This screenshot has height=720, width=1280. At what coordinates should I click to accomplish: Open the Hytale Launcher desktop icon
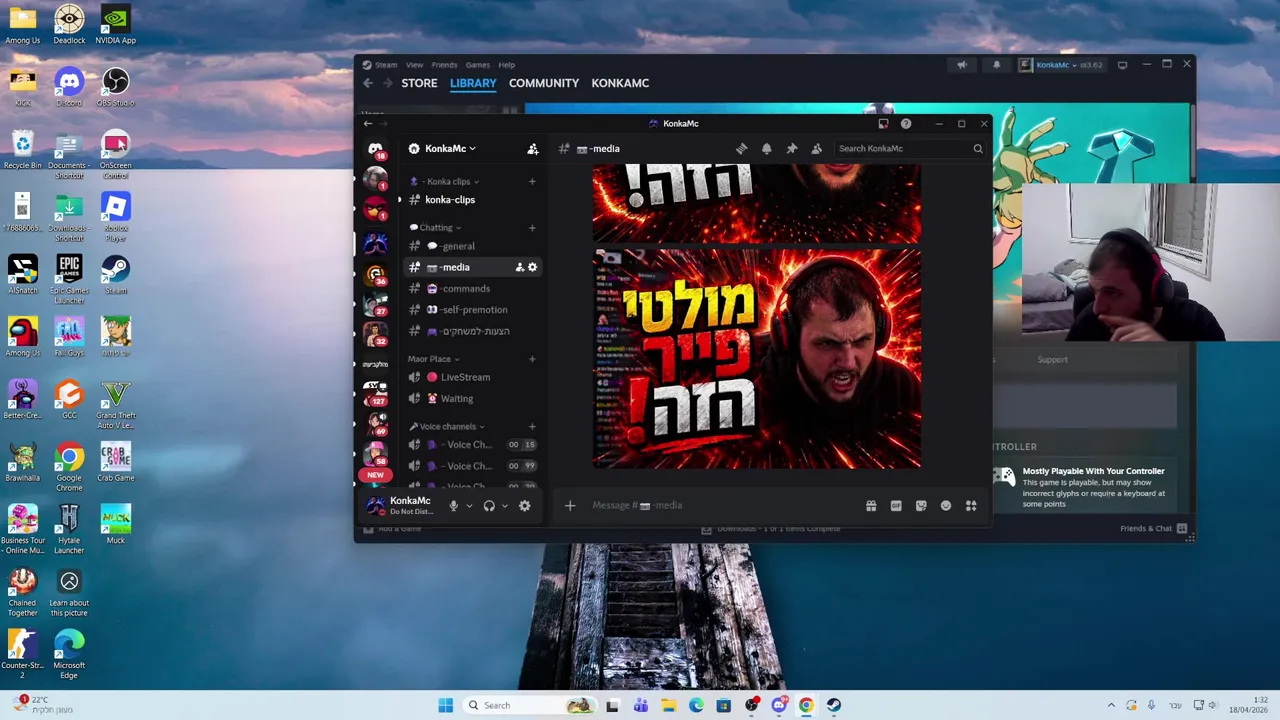click(69, 529)
